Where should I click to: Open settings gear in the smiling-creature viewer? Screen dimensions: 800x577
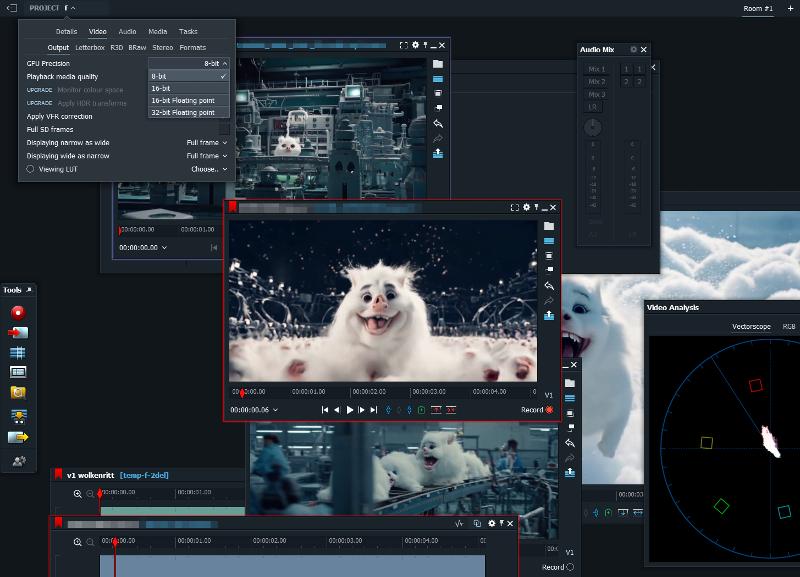pos(527,207)
